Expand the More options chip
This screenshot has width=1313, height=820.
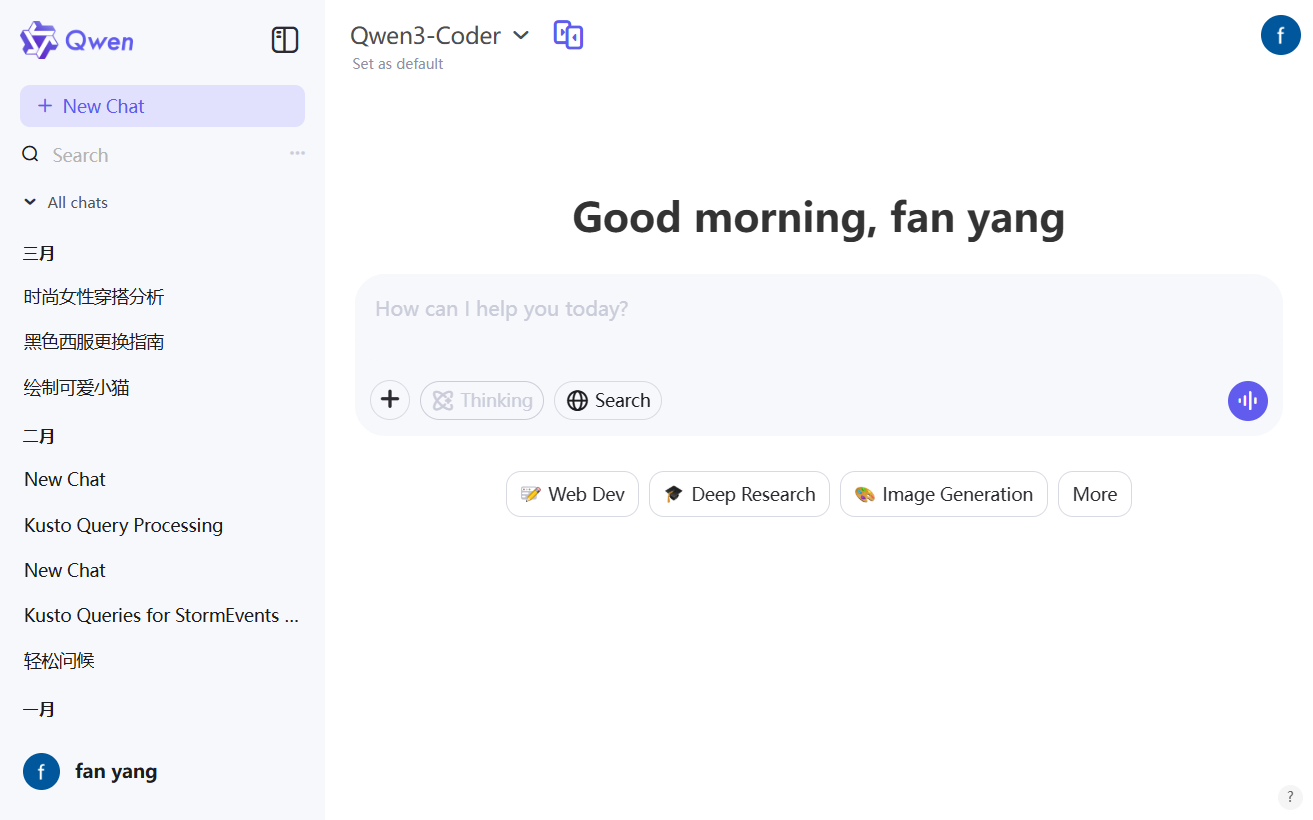[1095, 494]
